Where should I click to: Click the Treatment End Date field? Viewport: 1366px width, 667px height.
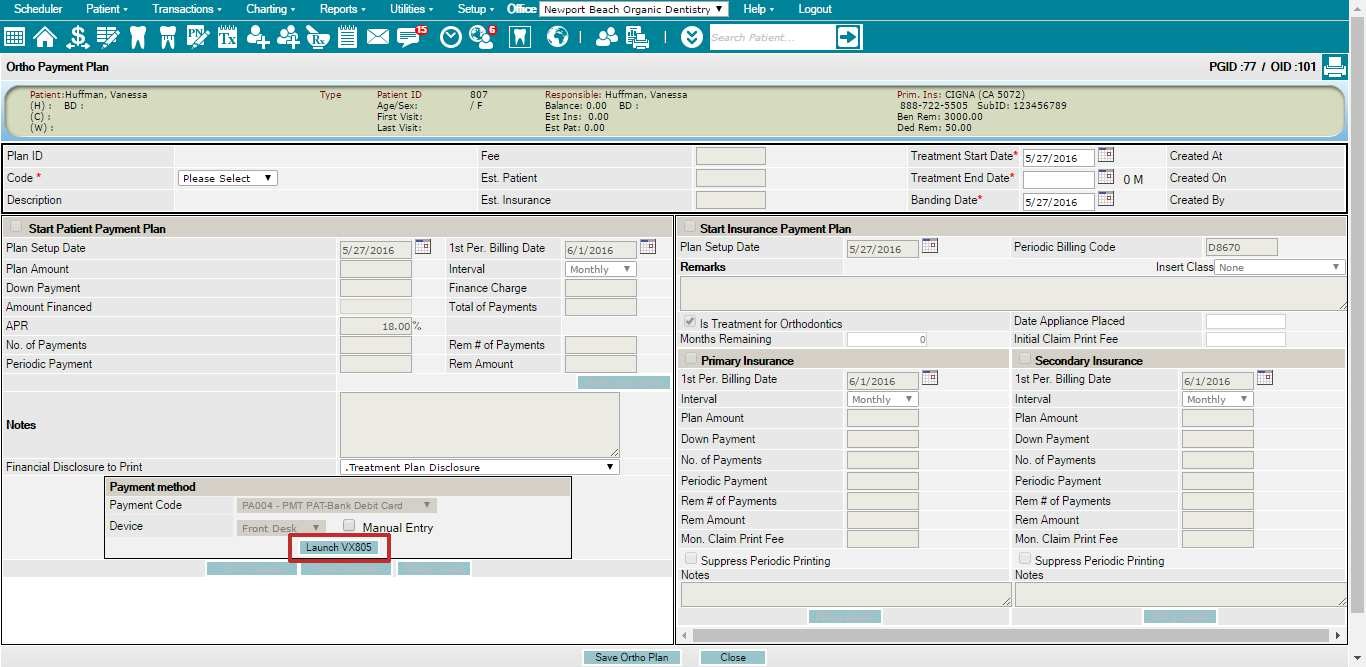point(1058,180)
